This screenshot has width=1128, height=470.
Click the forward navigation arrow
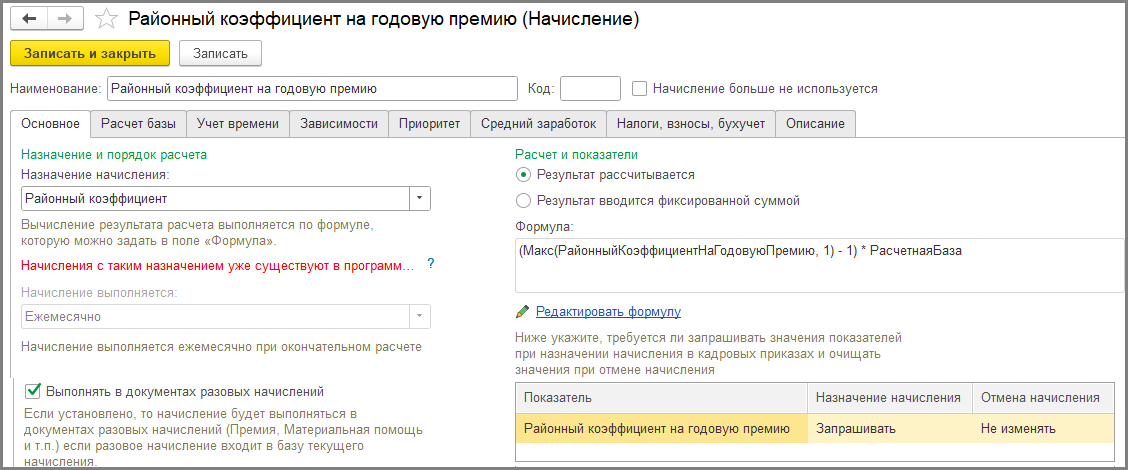click(65, 19)
